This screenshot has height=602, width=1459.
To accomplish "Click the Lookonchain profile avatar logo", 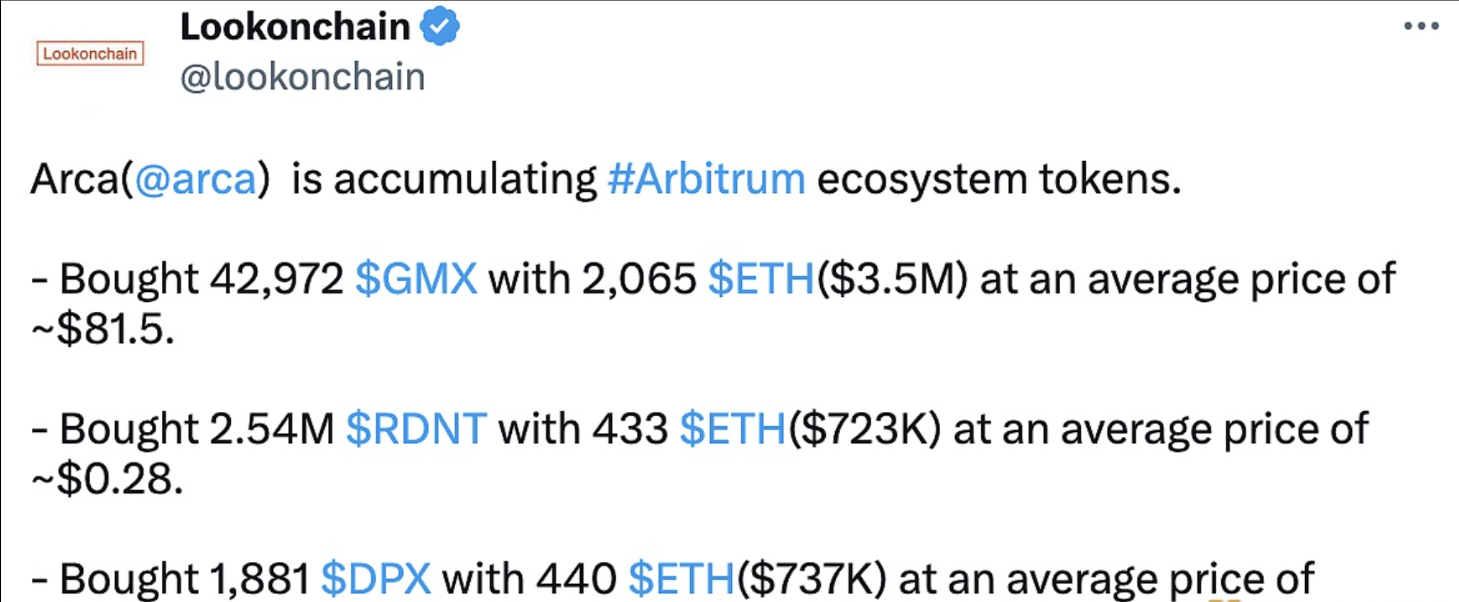I will pos(90,54).
